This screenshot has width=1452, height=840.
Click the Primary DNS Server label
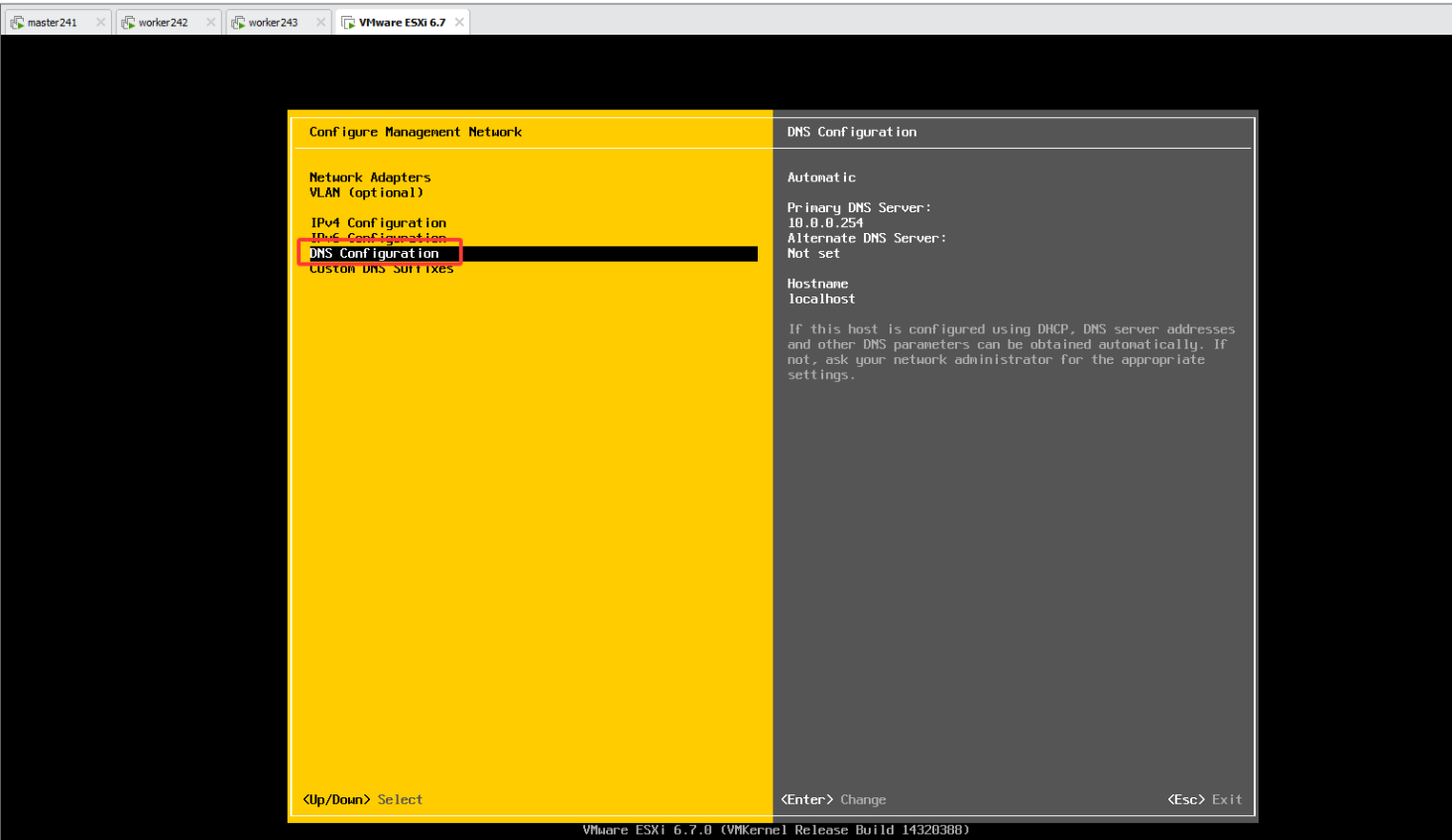[x=859, y=208]
